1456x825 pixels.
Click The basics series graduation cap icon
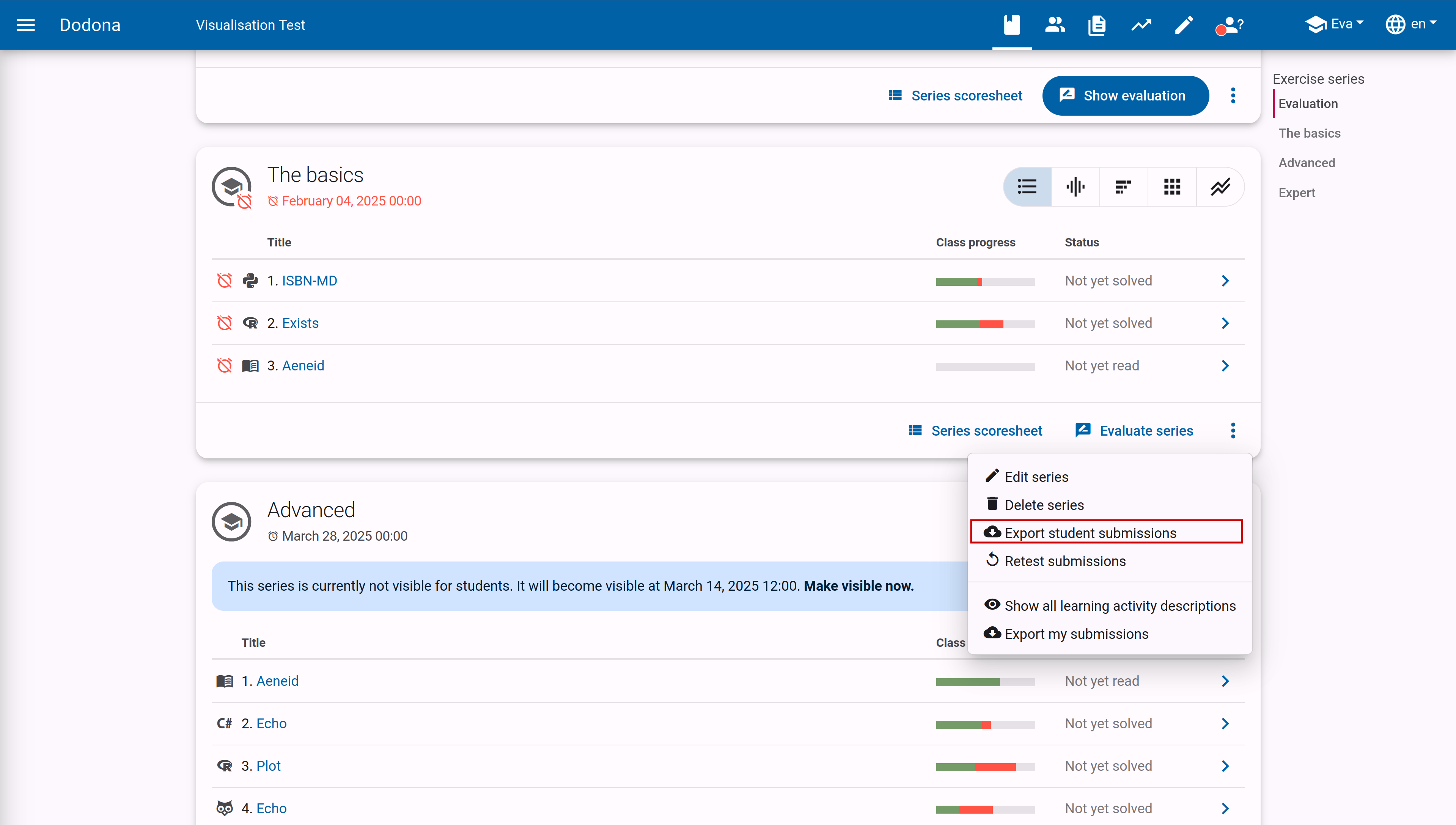231,187
